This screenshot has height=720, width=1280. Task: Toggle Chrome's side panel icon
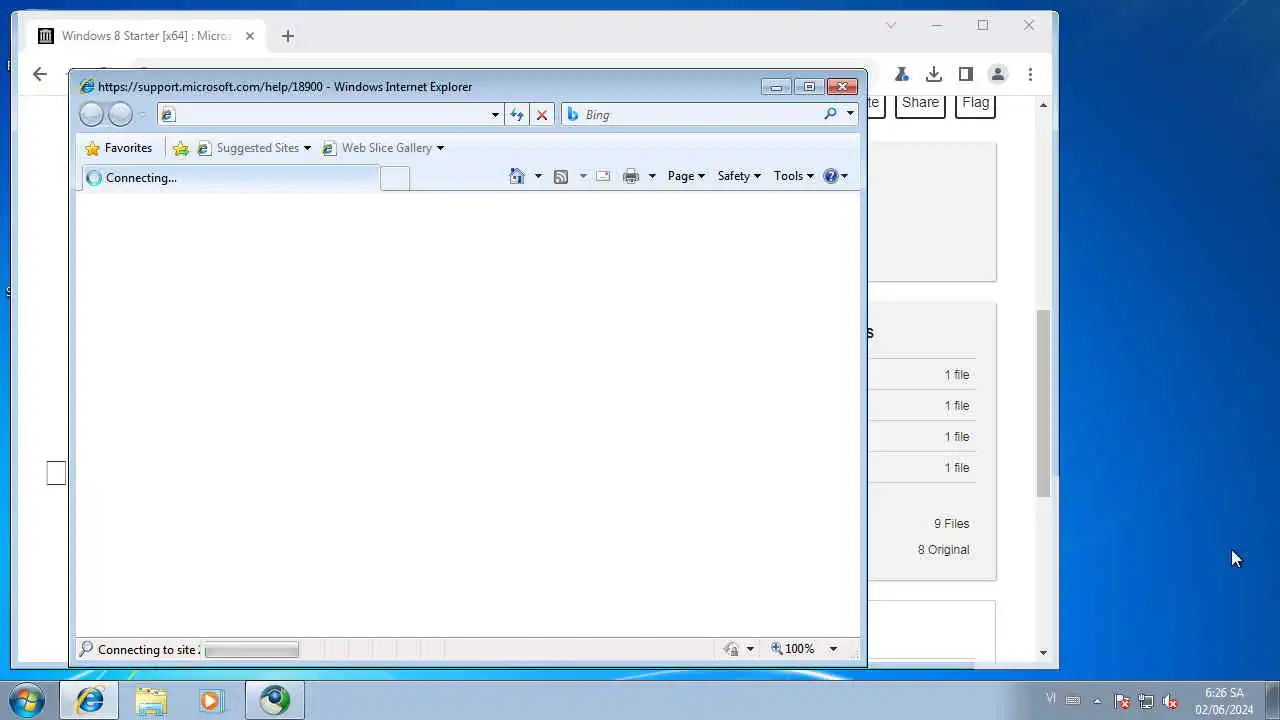966,74
